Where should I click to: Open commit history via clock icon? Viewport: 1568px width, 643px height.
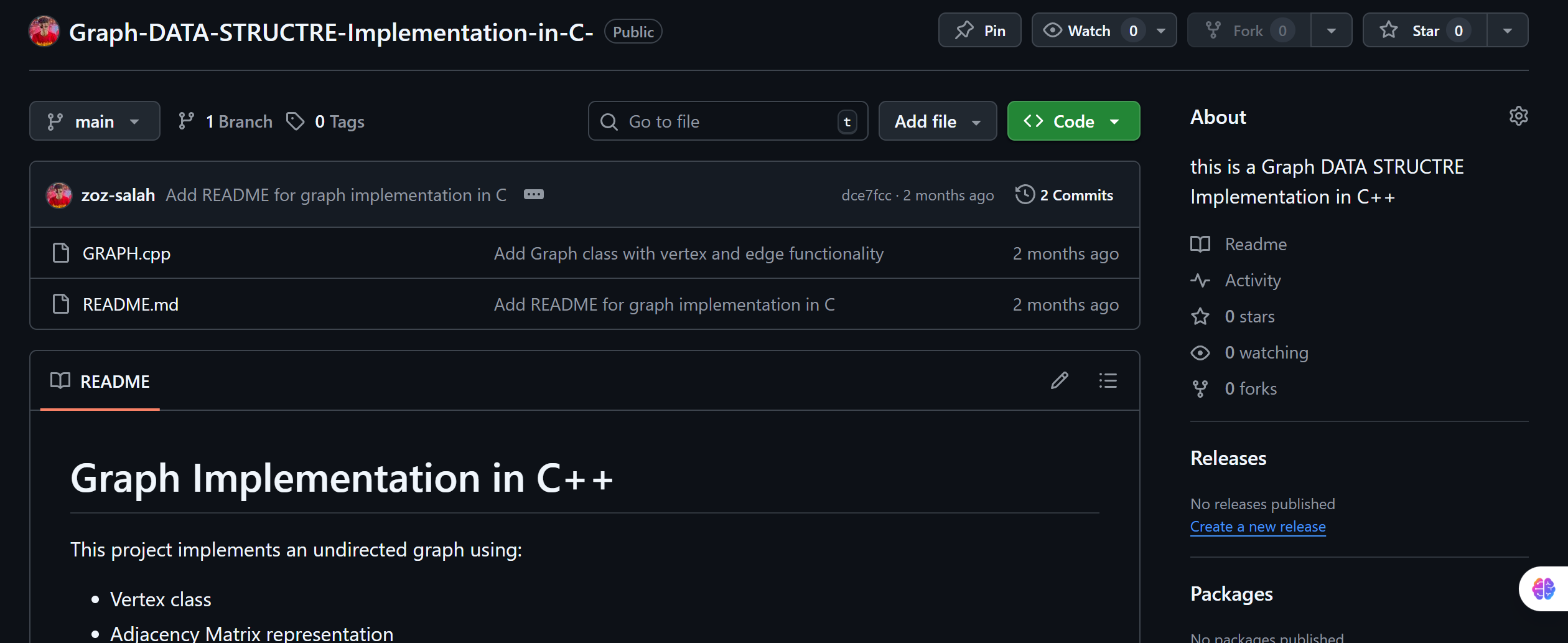coord(1024,195)
